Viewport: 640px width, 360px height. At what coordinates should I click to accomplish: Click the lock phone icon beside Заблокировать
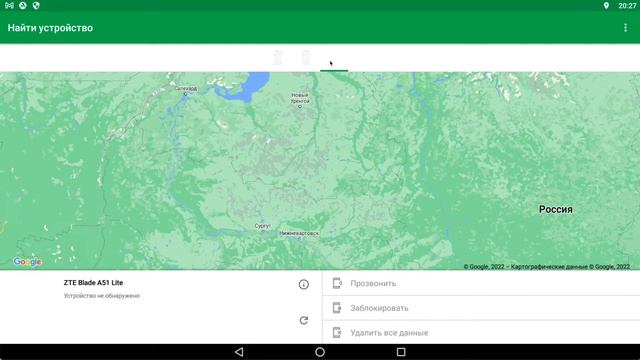coord(337,308)
